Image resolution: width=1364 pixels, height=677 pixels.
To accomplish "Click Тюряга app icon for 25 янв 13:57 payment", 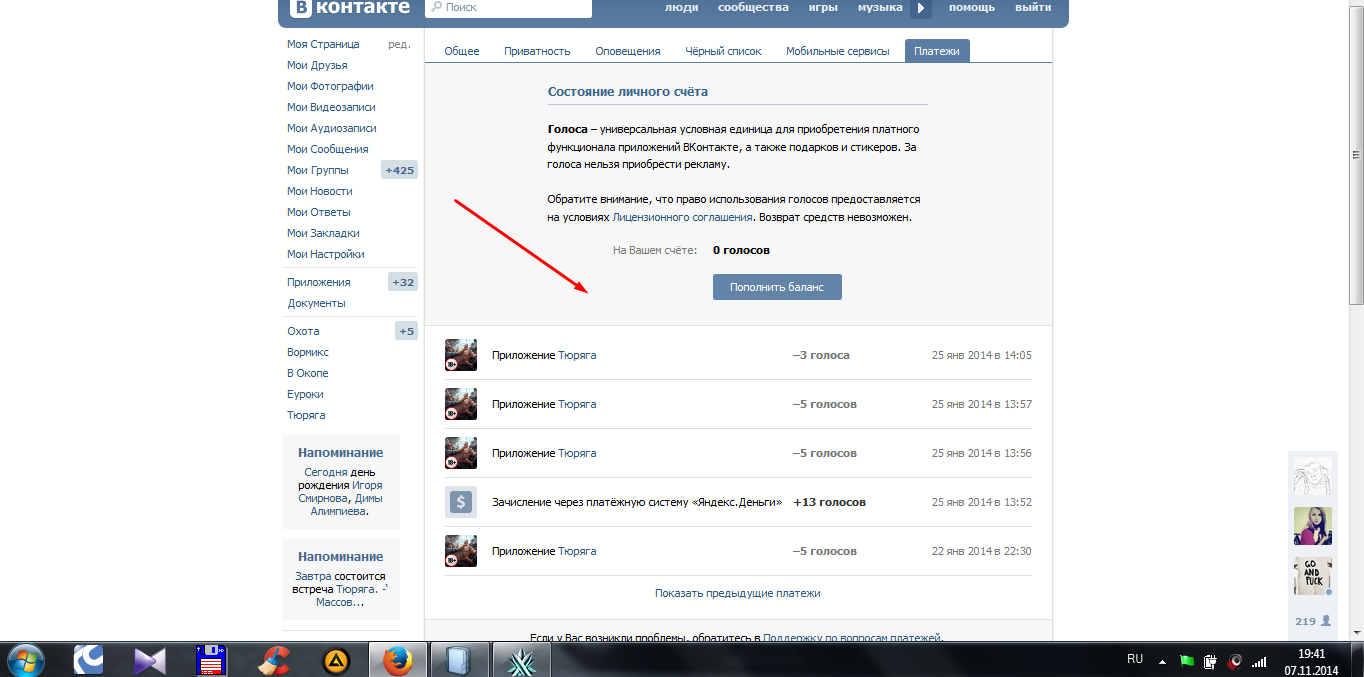I will [461, 404].
